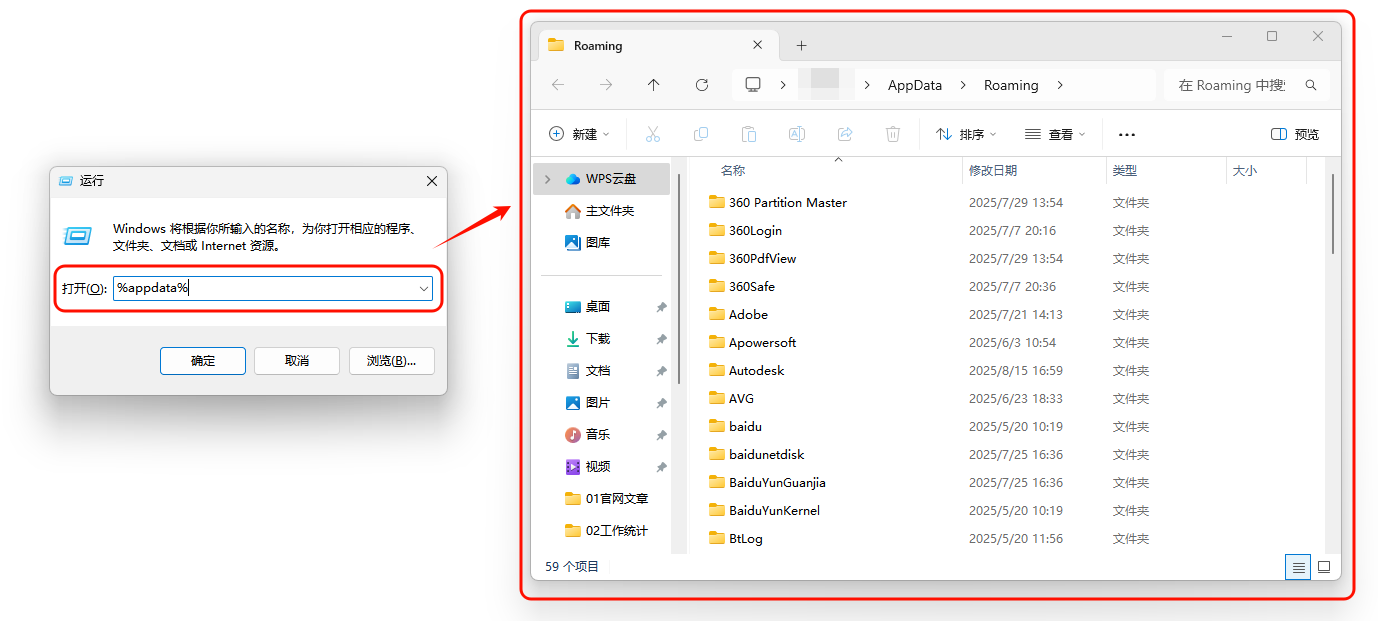
Task: Click the Rename icon in toolbar
Action: click(797, 134)
